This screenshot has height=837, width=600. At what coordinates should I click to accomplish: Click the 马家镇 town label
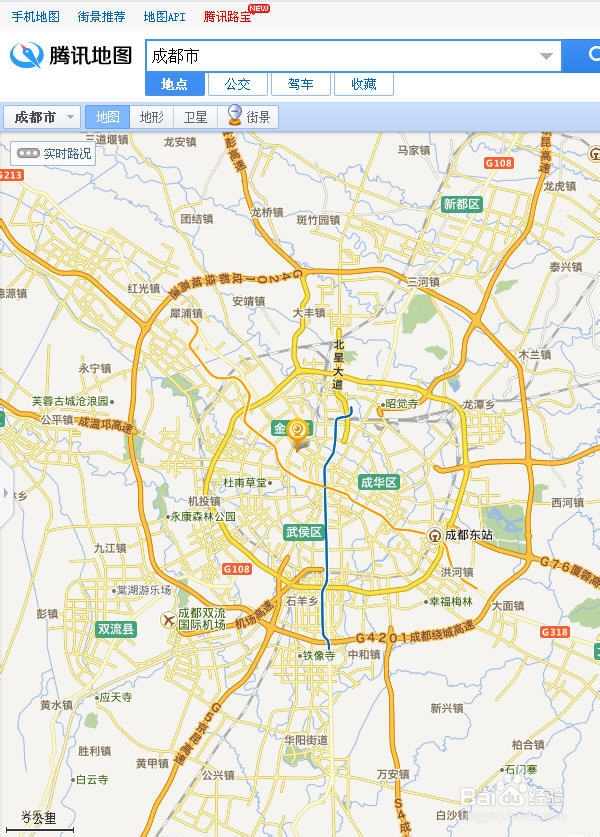point(414,151)
